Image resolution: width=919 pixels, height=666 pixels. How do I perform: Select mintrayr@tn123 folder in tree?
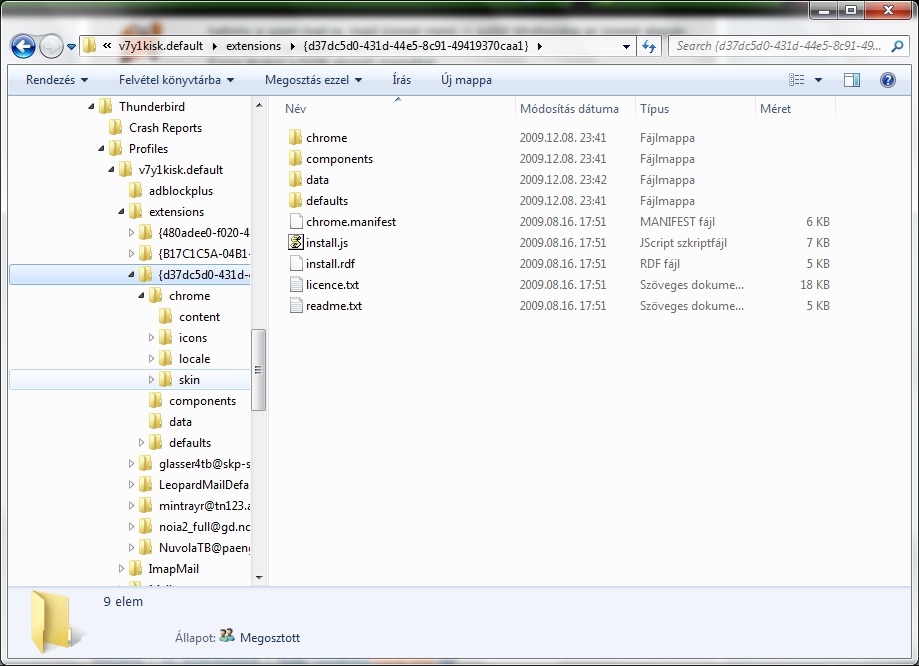click(194, 506)
